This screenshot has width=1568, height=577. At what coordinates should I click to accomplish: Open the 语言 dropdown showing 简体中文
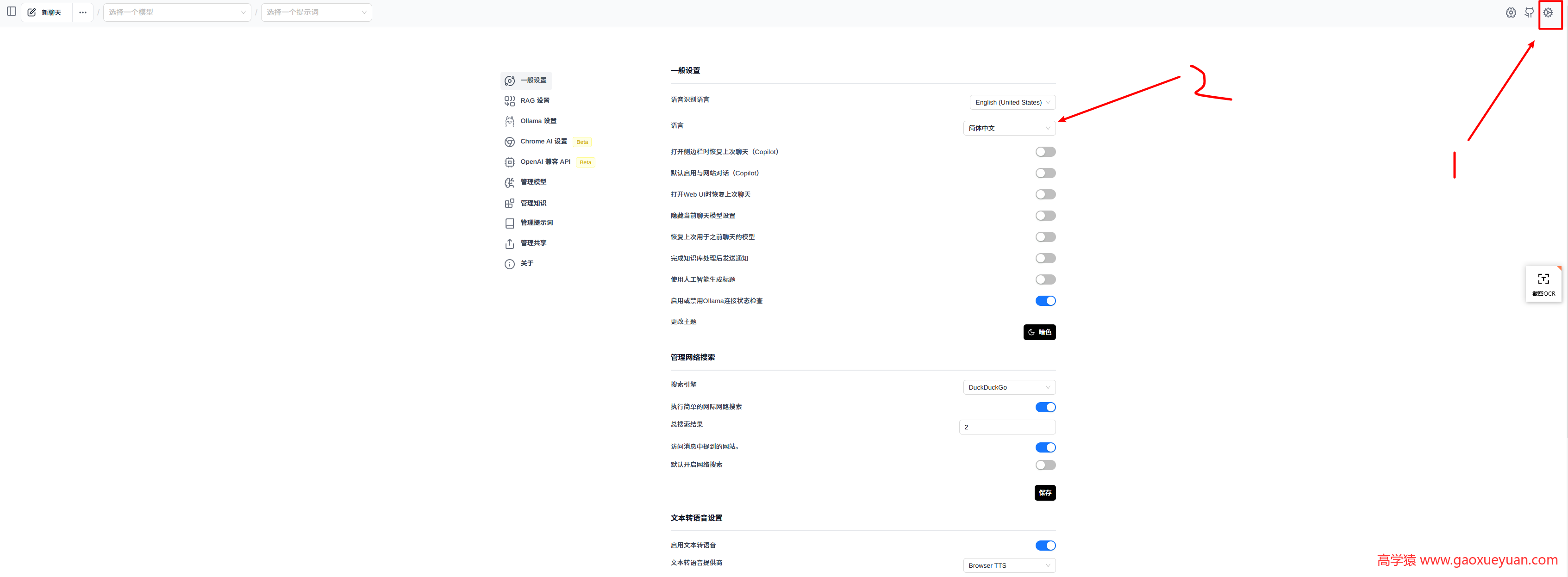pyautogui.click(x=1009, y=128)
